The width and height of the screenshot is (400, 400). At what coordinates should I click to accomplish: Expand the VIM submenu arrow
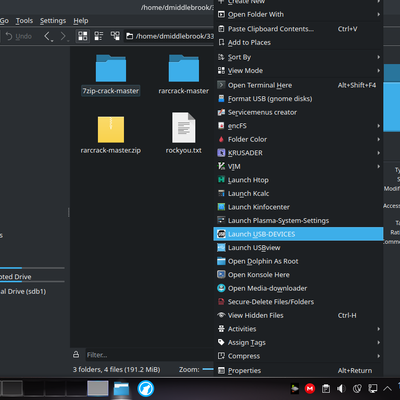[x=378, y=166]
